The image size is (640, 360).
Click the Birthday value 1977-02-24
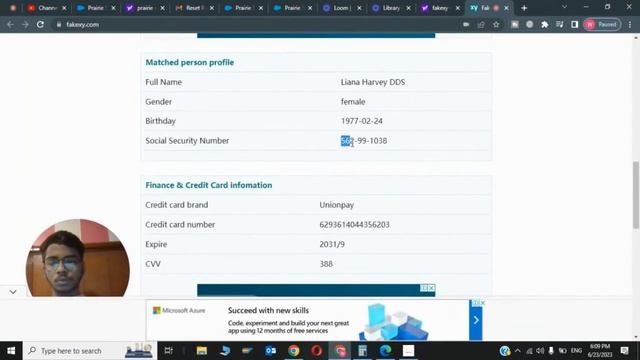[x=362, y=121]
